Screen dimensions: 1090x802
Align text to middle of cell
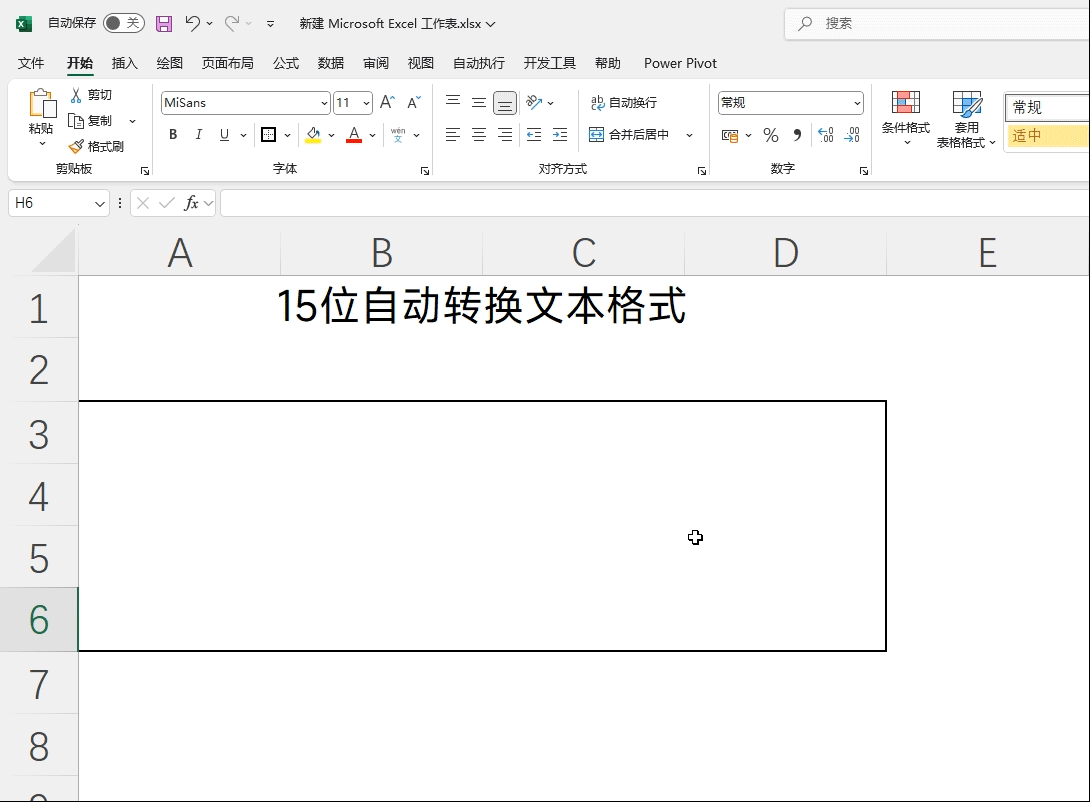(479, 103)
